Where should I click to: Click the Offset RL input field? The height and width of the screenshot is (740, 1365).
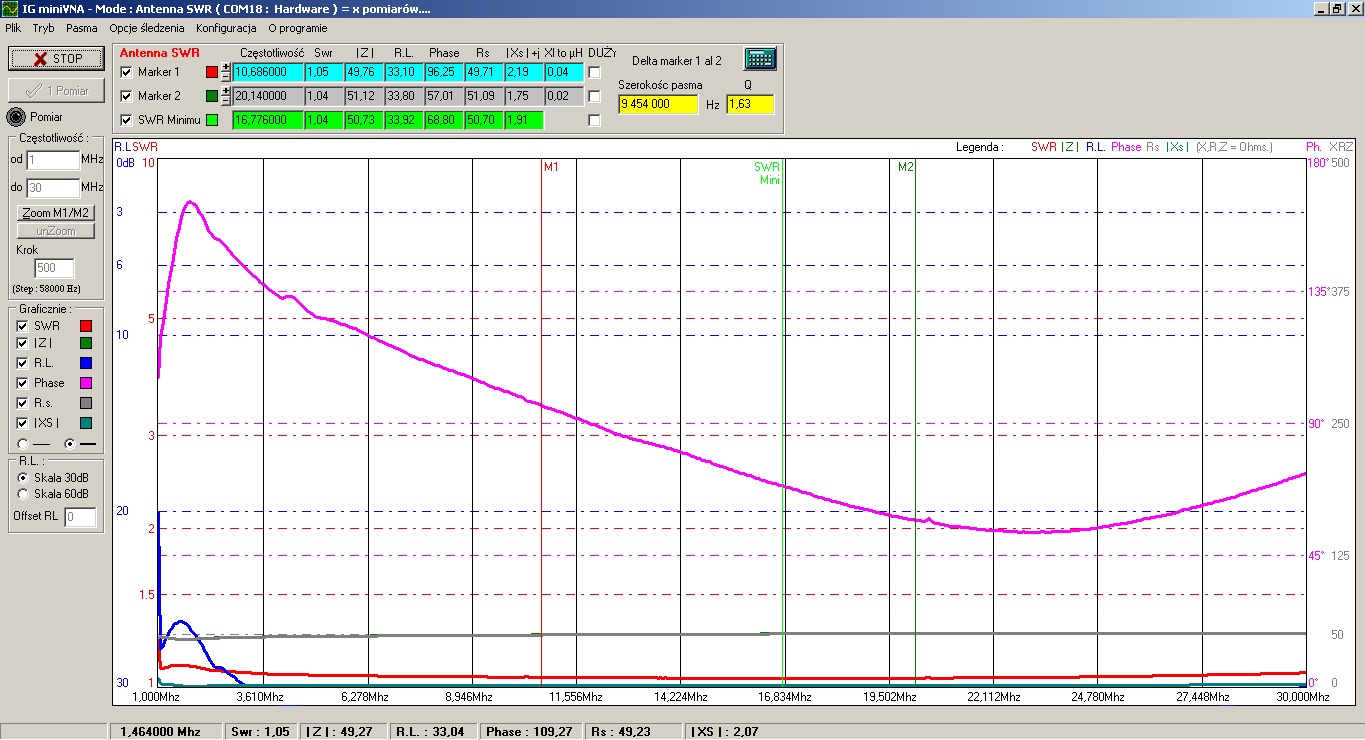click(x=81, y=517)
